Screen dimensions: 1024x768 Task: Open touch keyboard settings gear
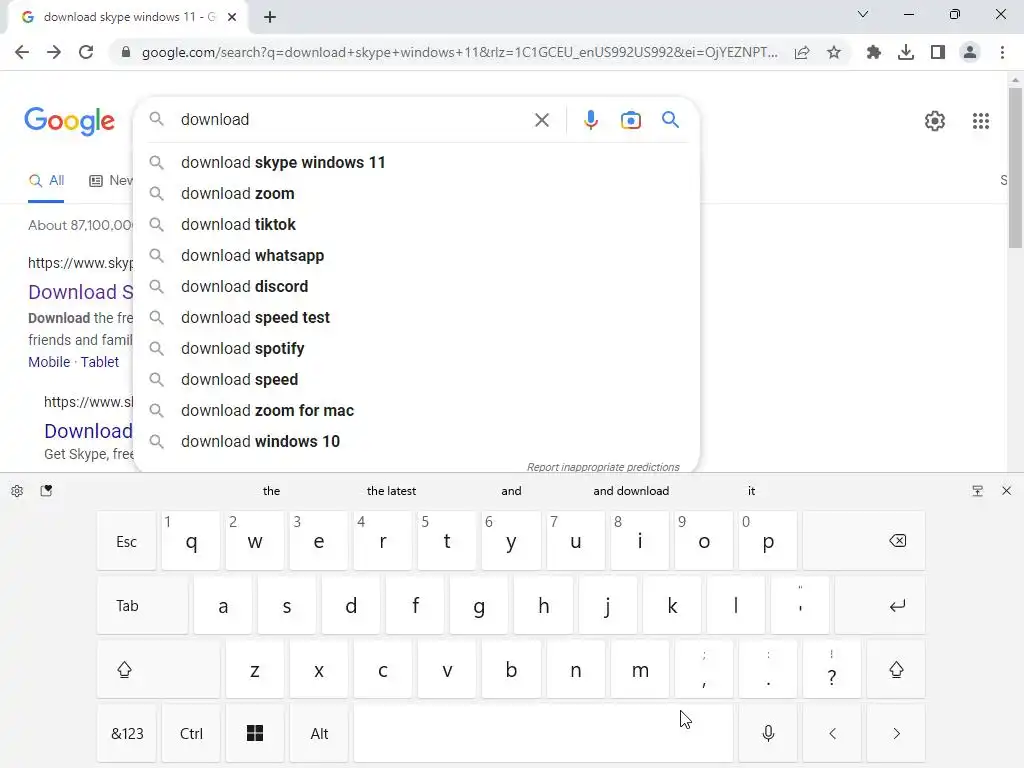pos(17,491)
